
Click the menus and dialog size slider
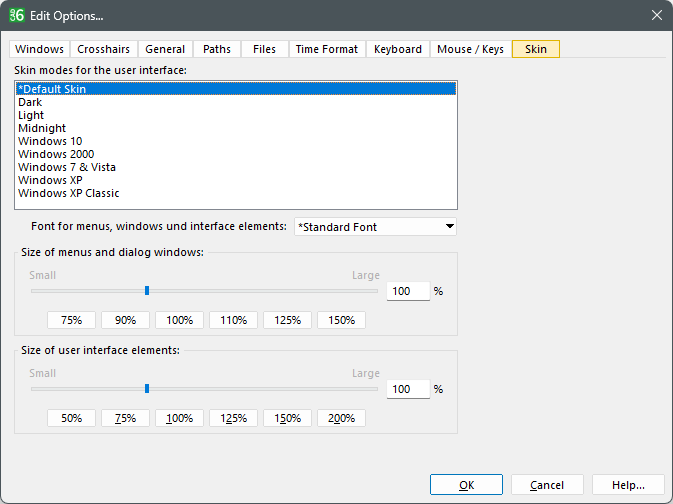147,291
